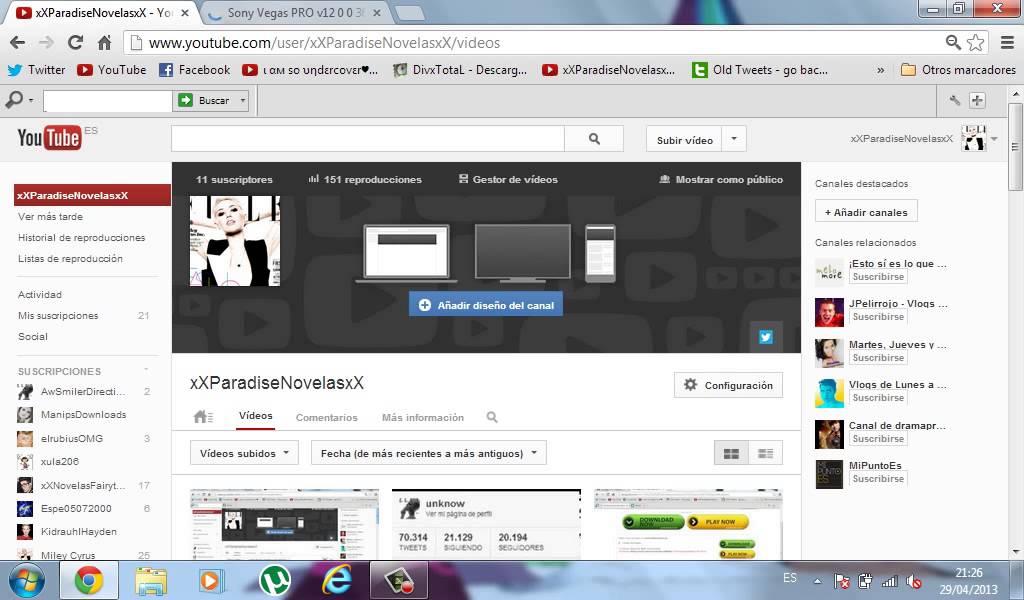Open the dropdown arrow beside Buscar
Viewport: 1024px width, 600px height.
click(243, 101)
